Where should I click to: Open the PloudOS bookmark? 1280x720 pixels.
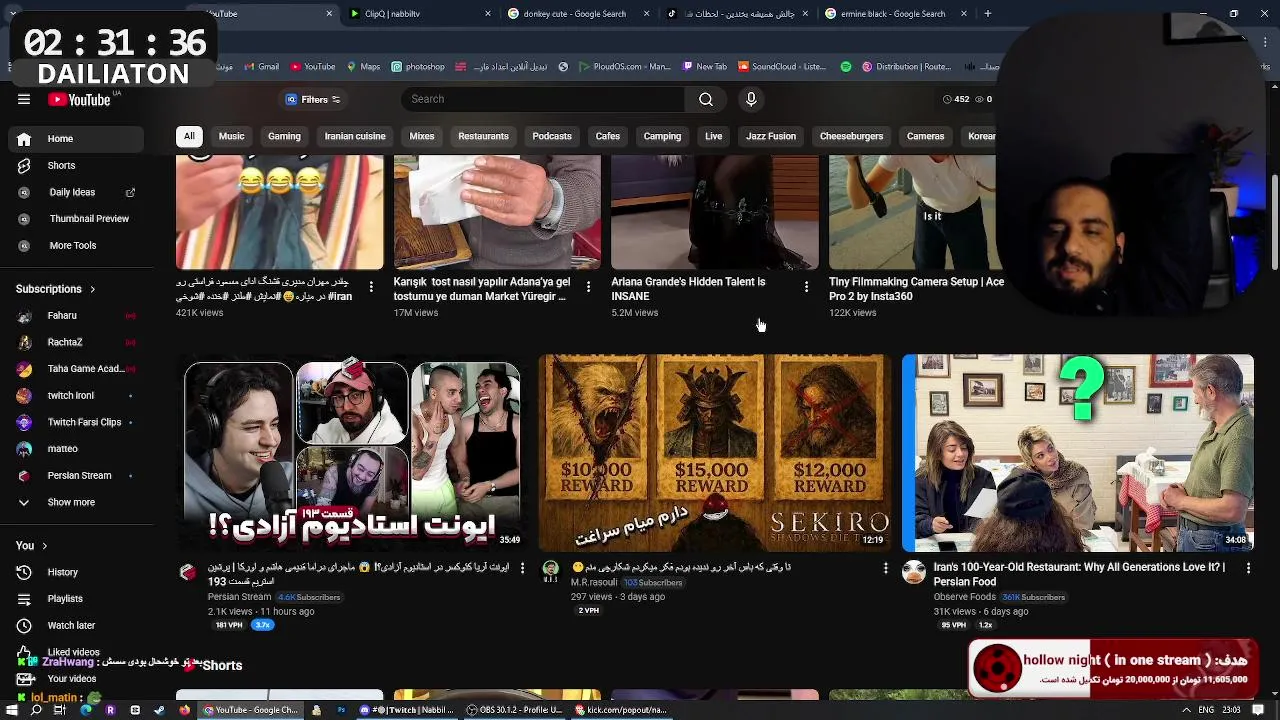623,67
